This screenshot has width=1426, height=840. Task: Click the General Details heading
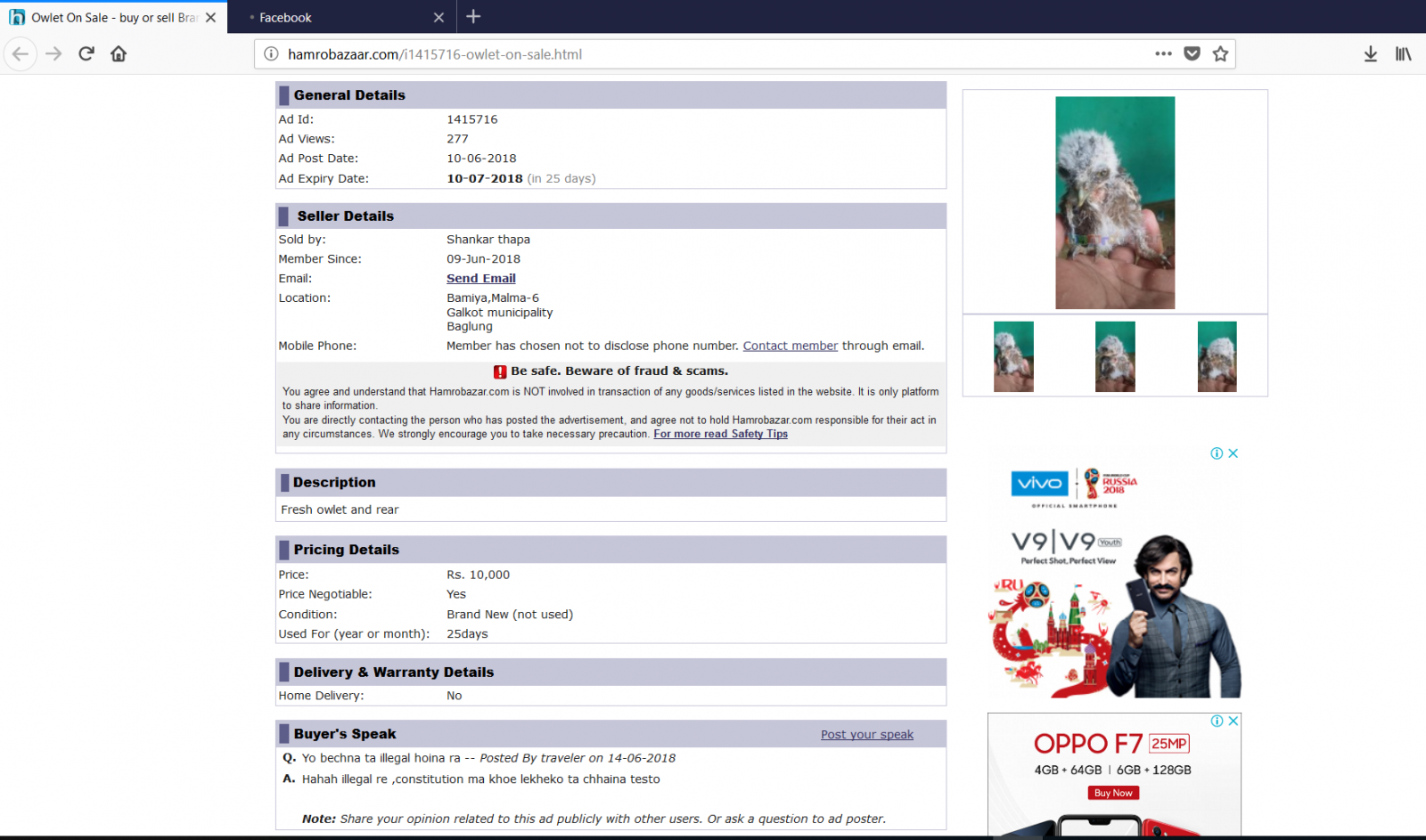point(349,95)
